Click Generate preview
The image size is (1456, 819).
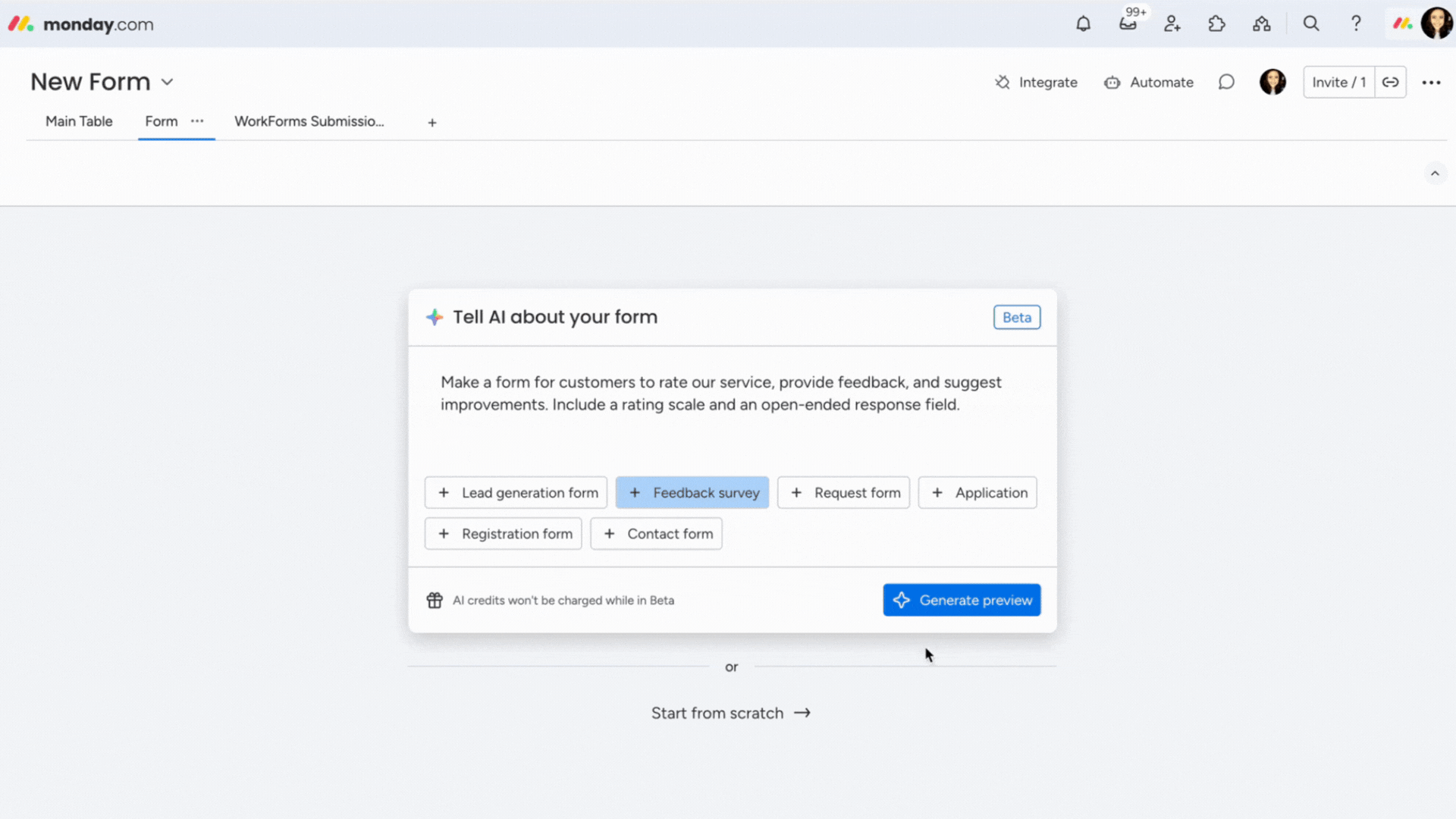962,600
